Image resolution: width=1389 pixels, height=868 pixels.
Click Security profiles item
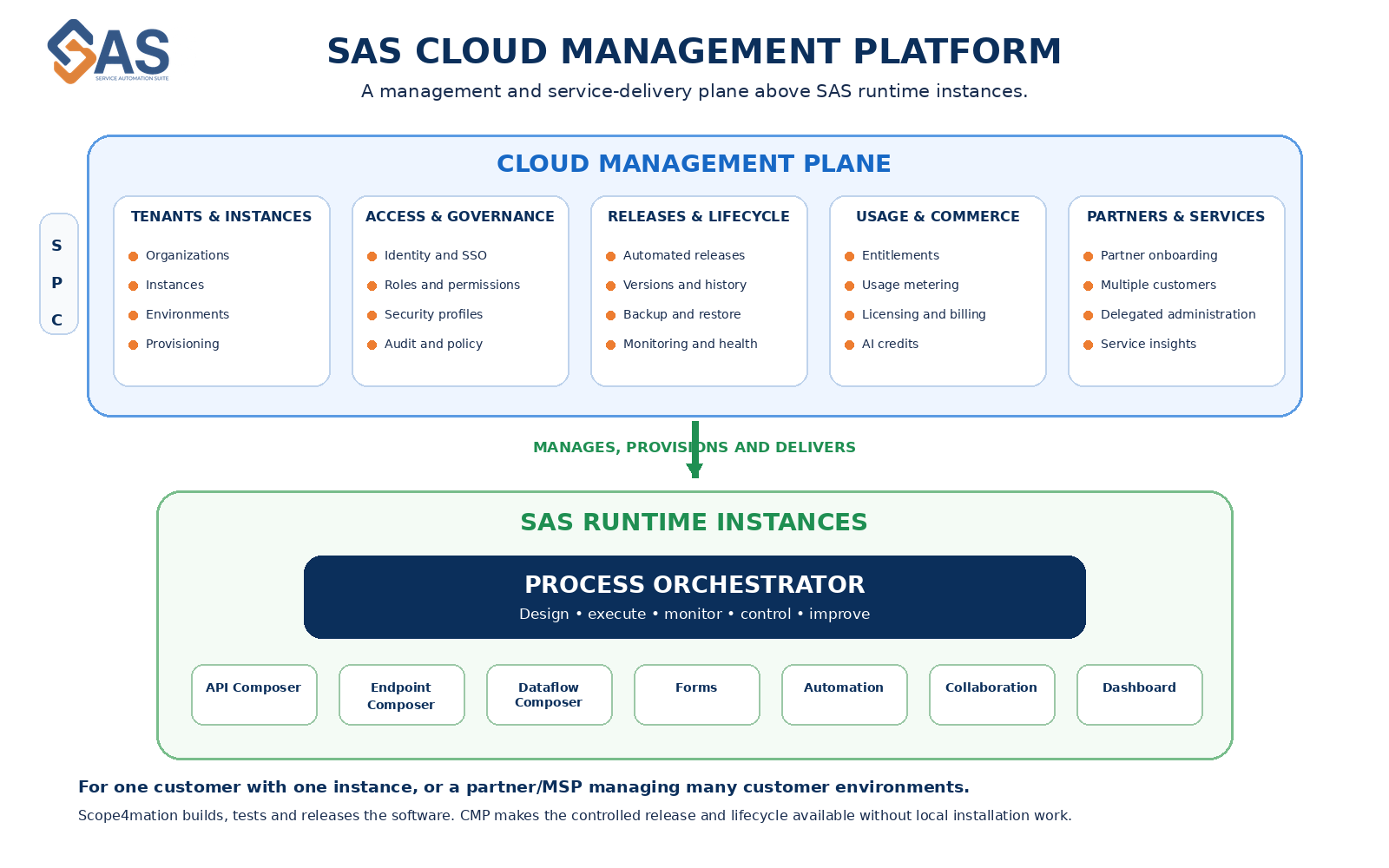coord(425,314)
